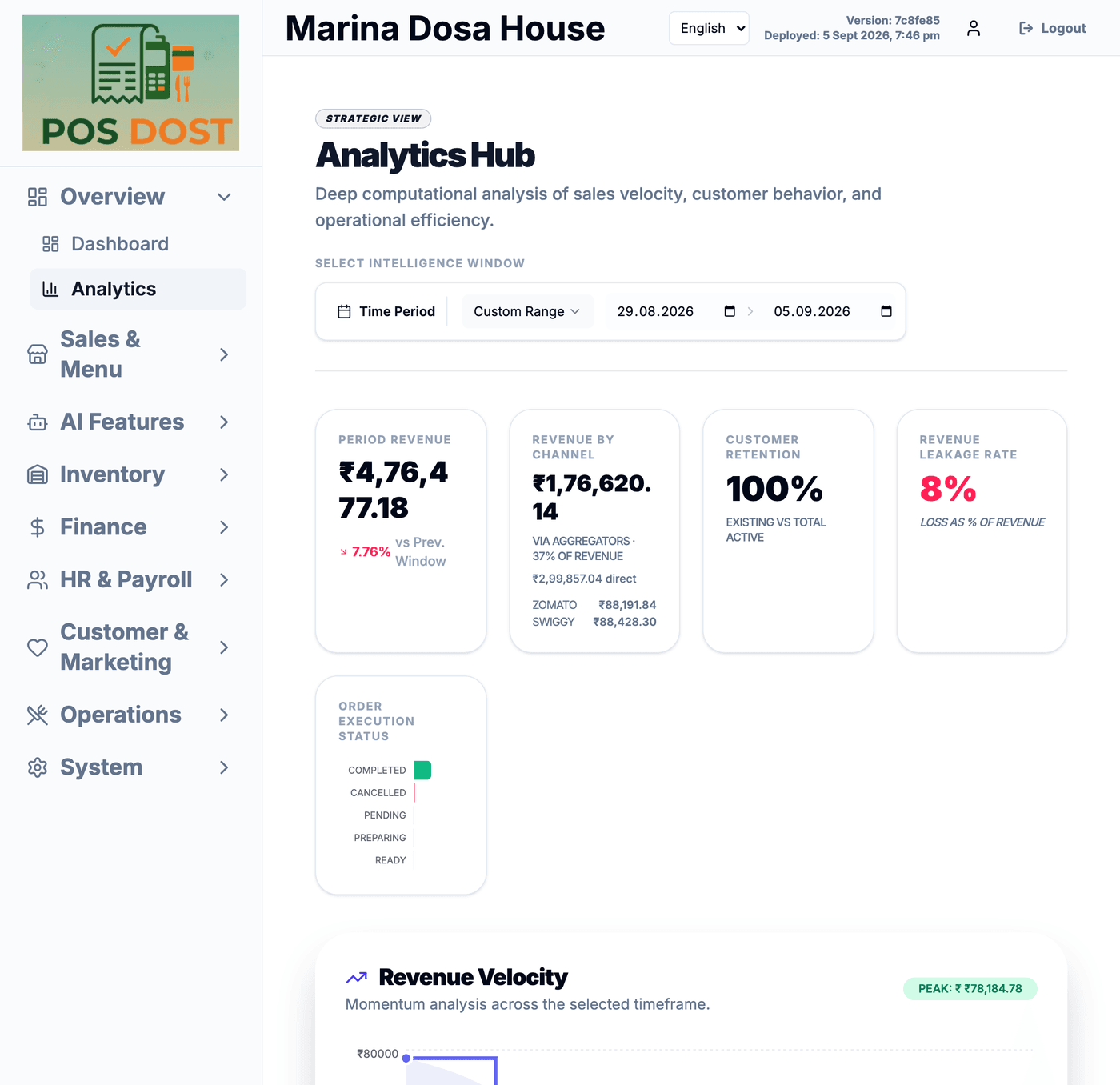Viewport: 1120px width, 1085px height.
Task: Click the Operations utensils icon
Action: coord(38,715)
